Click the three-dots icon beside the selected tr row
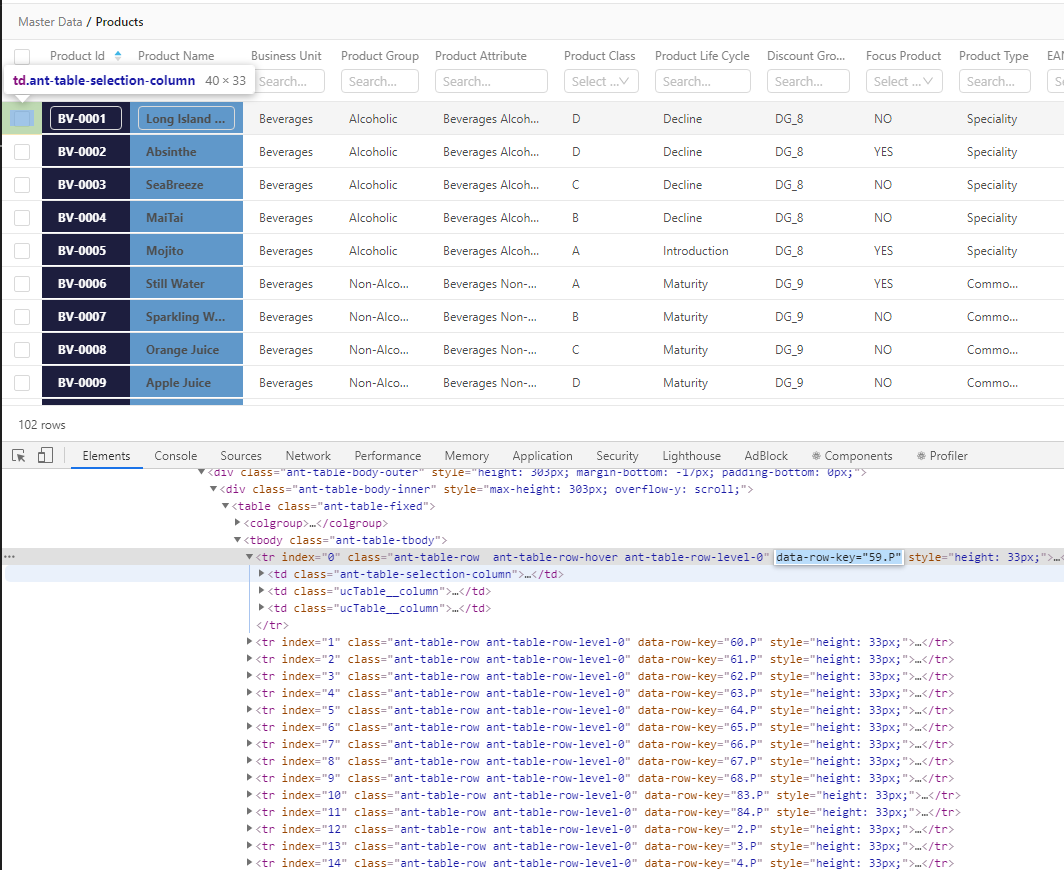 (9, 557)
